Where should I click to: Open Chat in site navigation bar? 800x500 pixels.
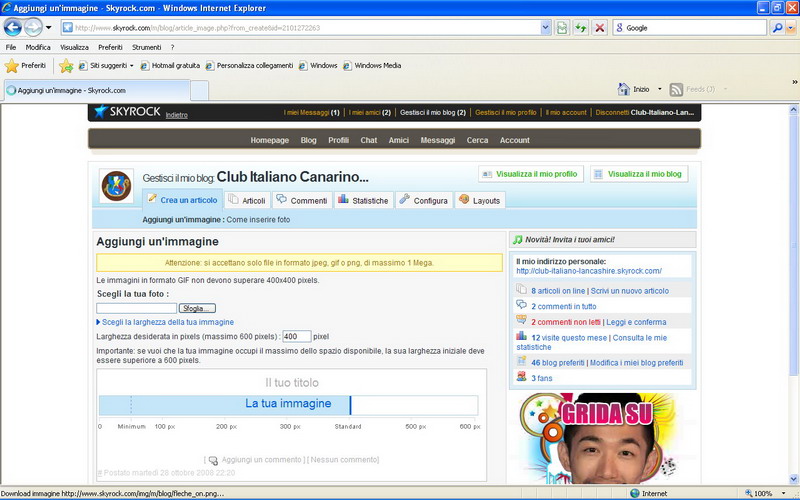pyautogui.click(x=368, y=140)
